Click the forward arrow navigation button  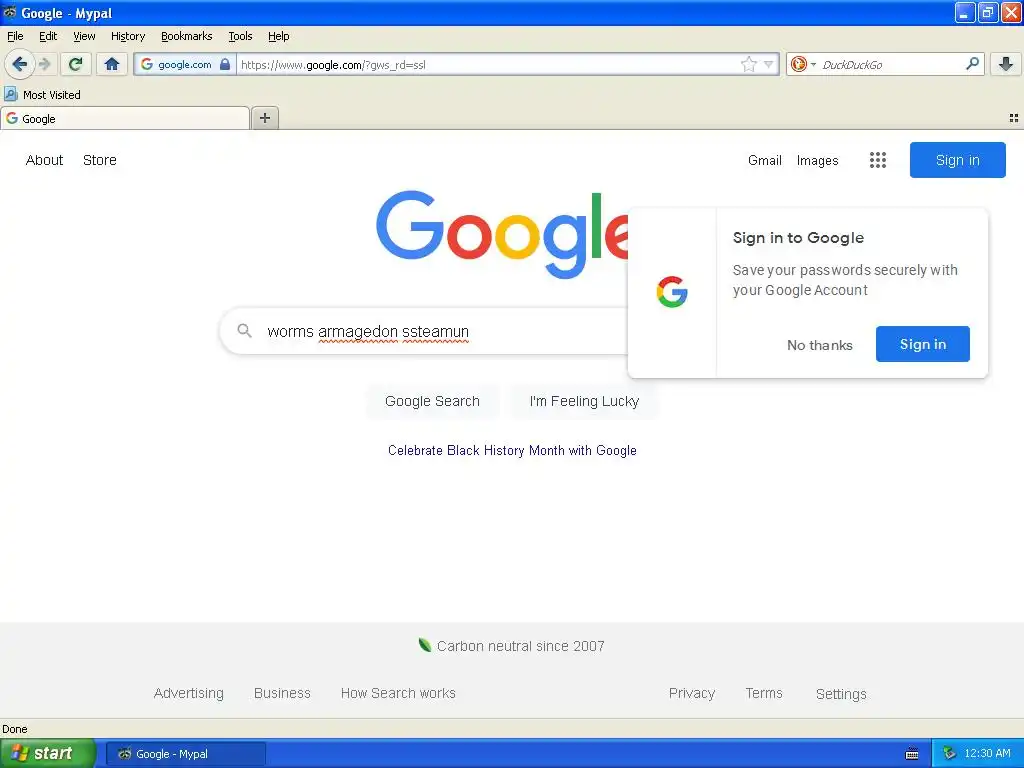44,64
